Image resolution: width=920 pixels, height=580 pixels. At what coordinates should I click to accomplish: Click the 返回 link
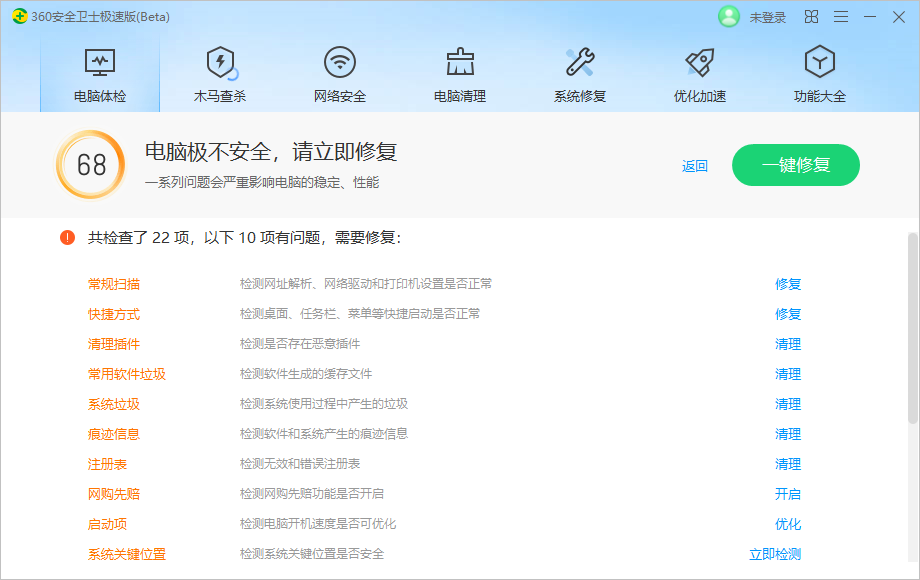pyautogui.click(x=695, y=166)
